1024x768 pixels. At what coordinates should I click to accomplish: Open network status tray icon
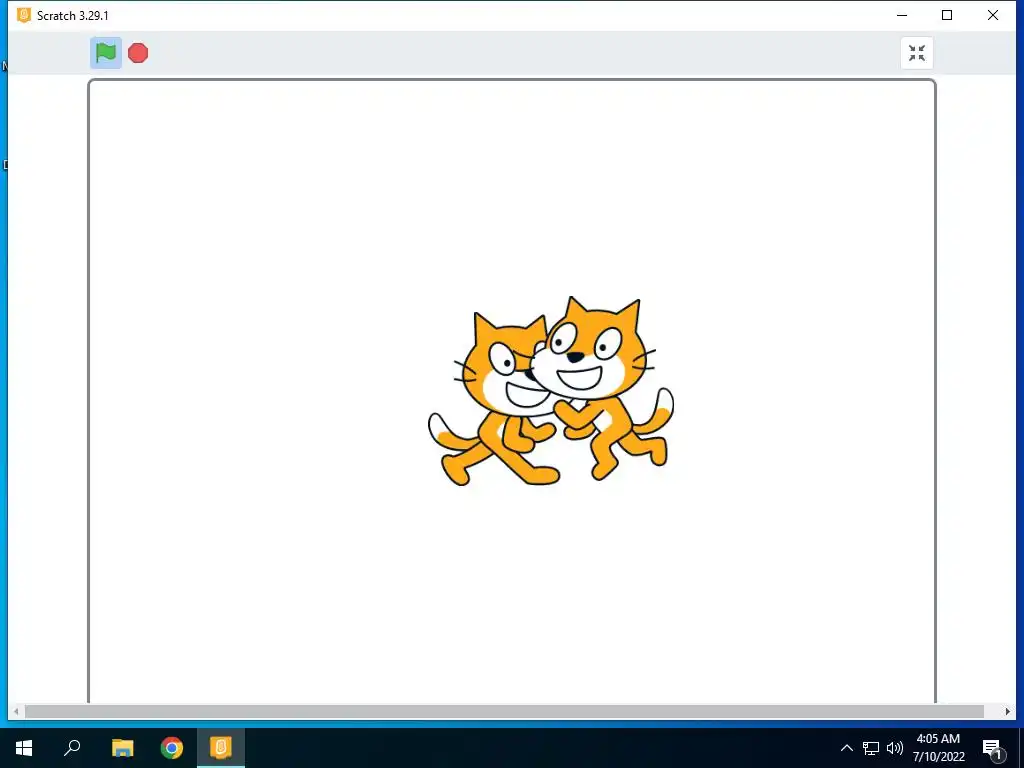(x=871, y=748)
